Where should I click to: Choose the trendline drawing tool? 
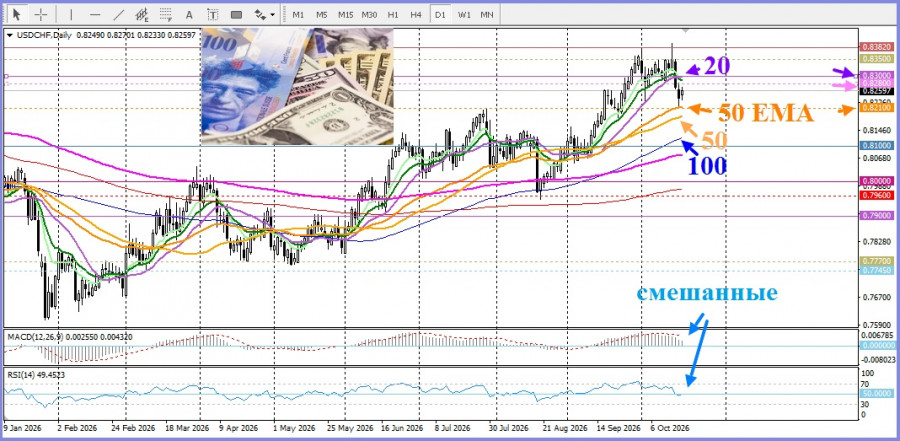(x=119, y=14)
